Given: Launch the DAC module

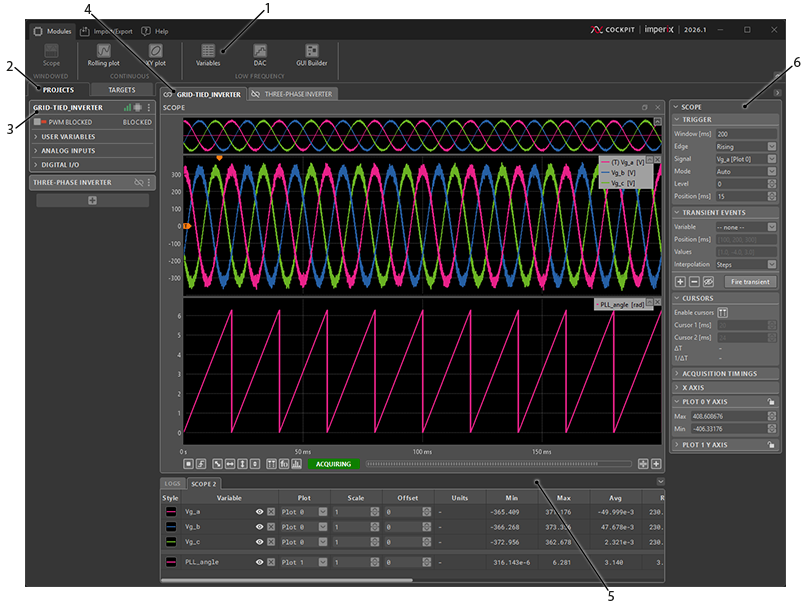Looking at the screenshot, I should (x=259, y=54).
